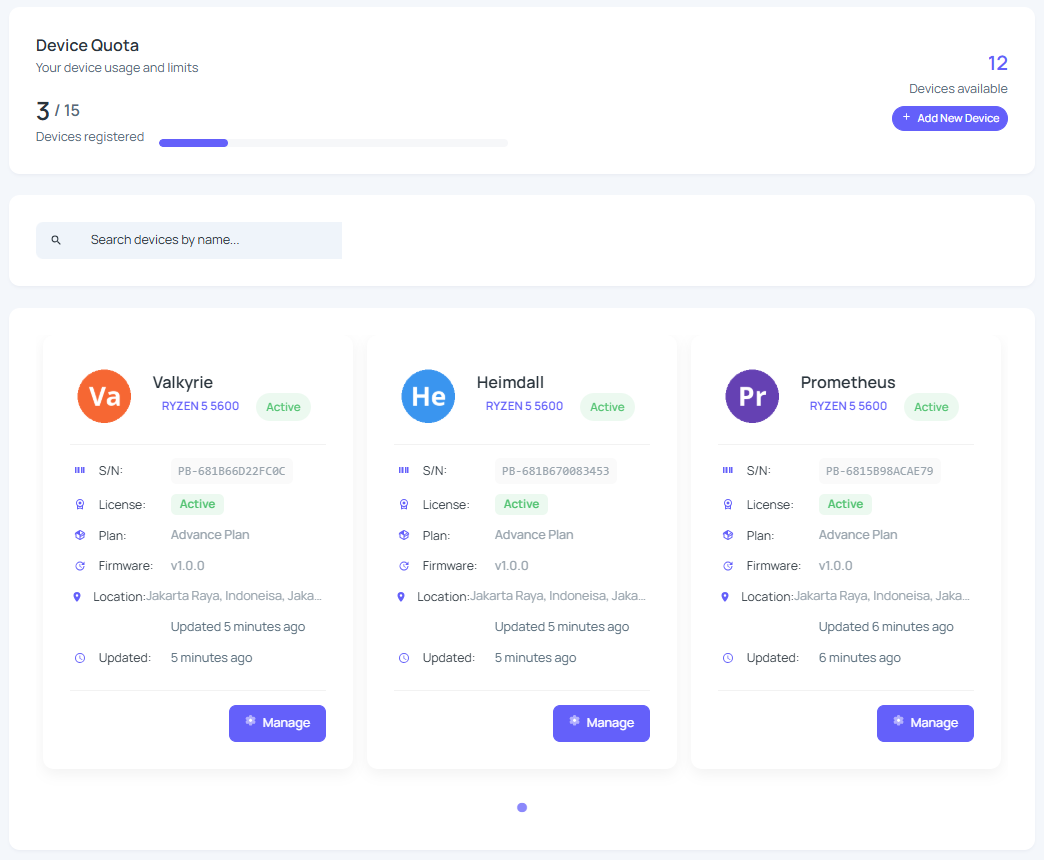Click the Active license badge on Heimdall

521,504
